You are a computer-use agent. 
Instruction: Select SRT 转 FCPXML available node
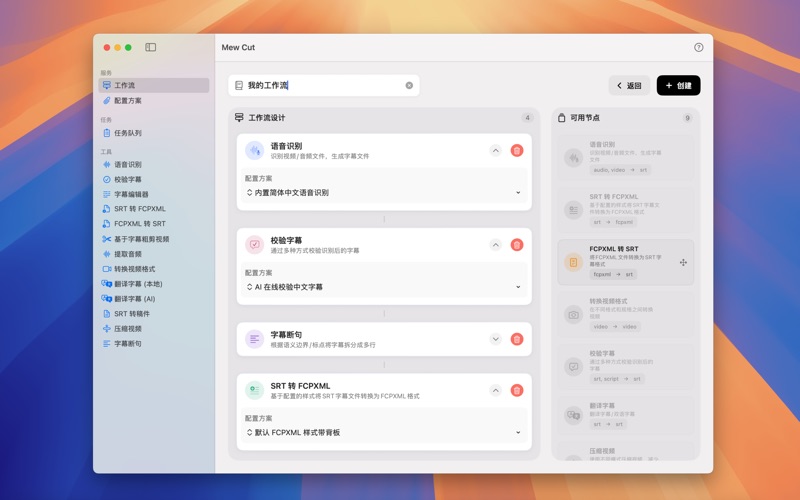coord(626,210)
